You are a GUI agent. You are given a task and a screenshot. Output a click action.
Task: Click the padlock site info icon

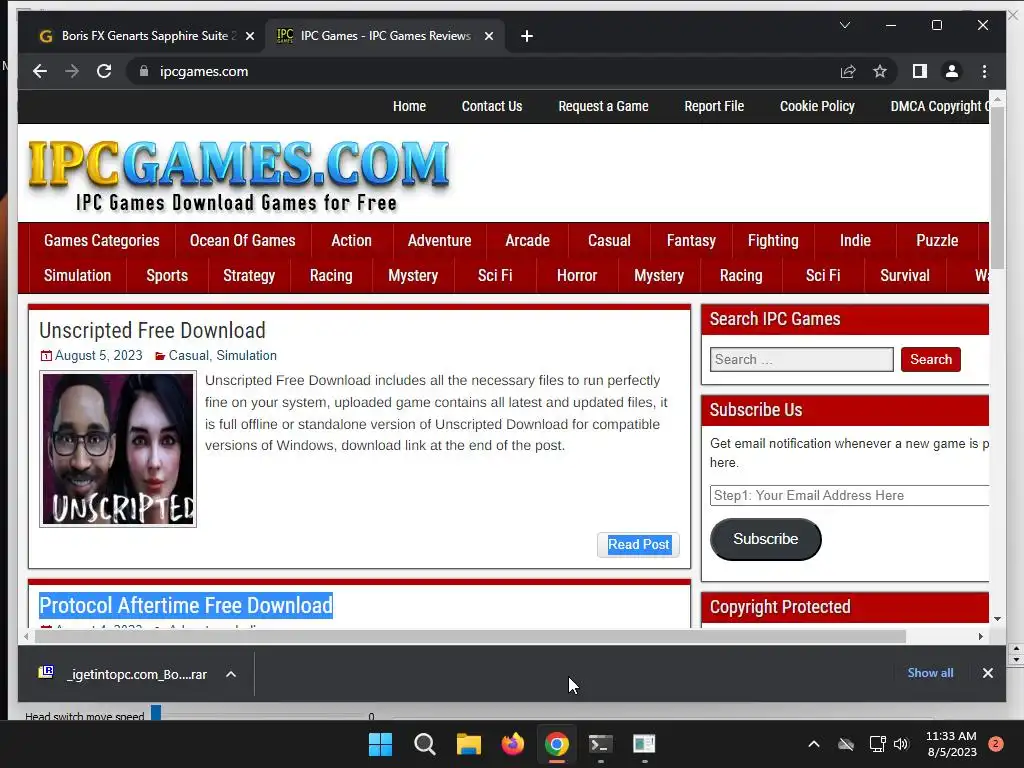pos(144,71)
